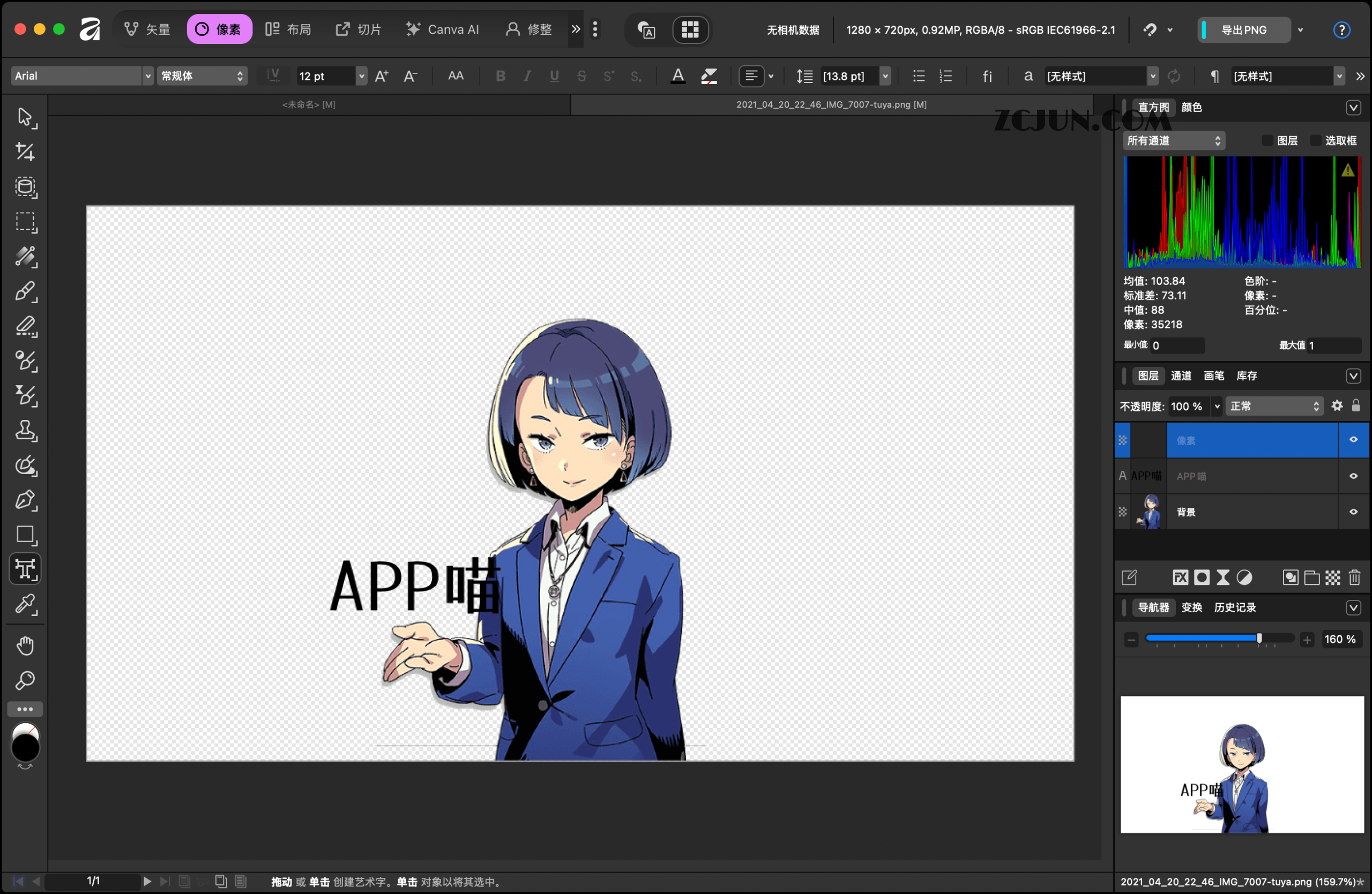This screenshot has height=894, width=1372.
Task: Switch to the 通道 tab
Action: [1181, 375]
